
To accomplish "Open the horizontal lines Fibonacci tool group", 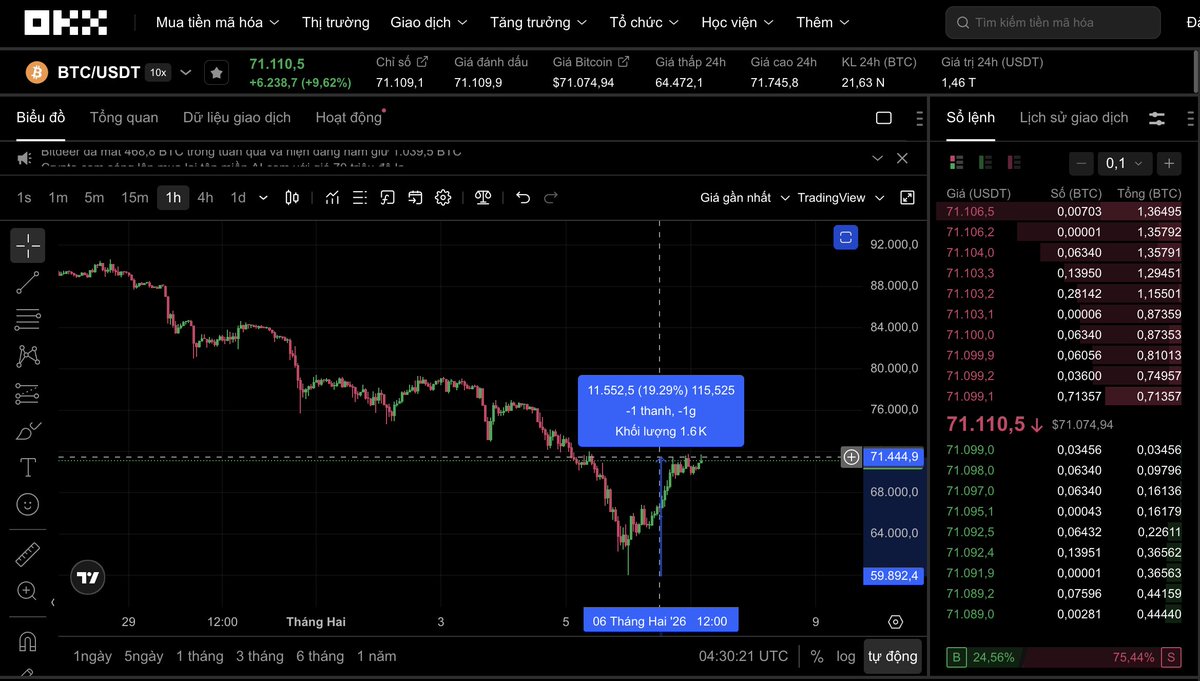I will point(28,319).
